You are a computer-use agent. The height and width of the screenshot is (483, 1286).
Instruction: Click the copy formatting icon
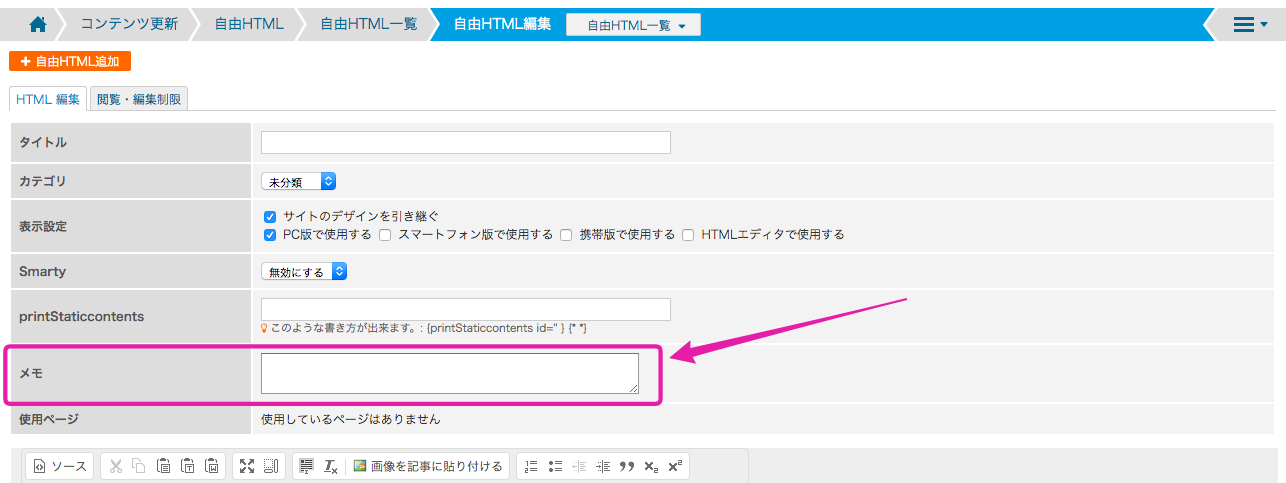point(306,466)
